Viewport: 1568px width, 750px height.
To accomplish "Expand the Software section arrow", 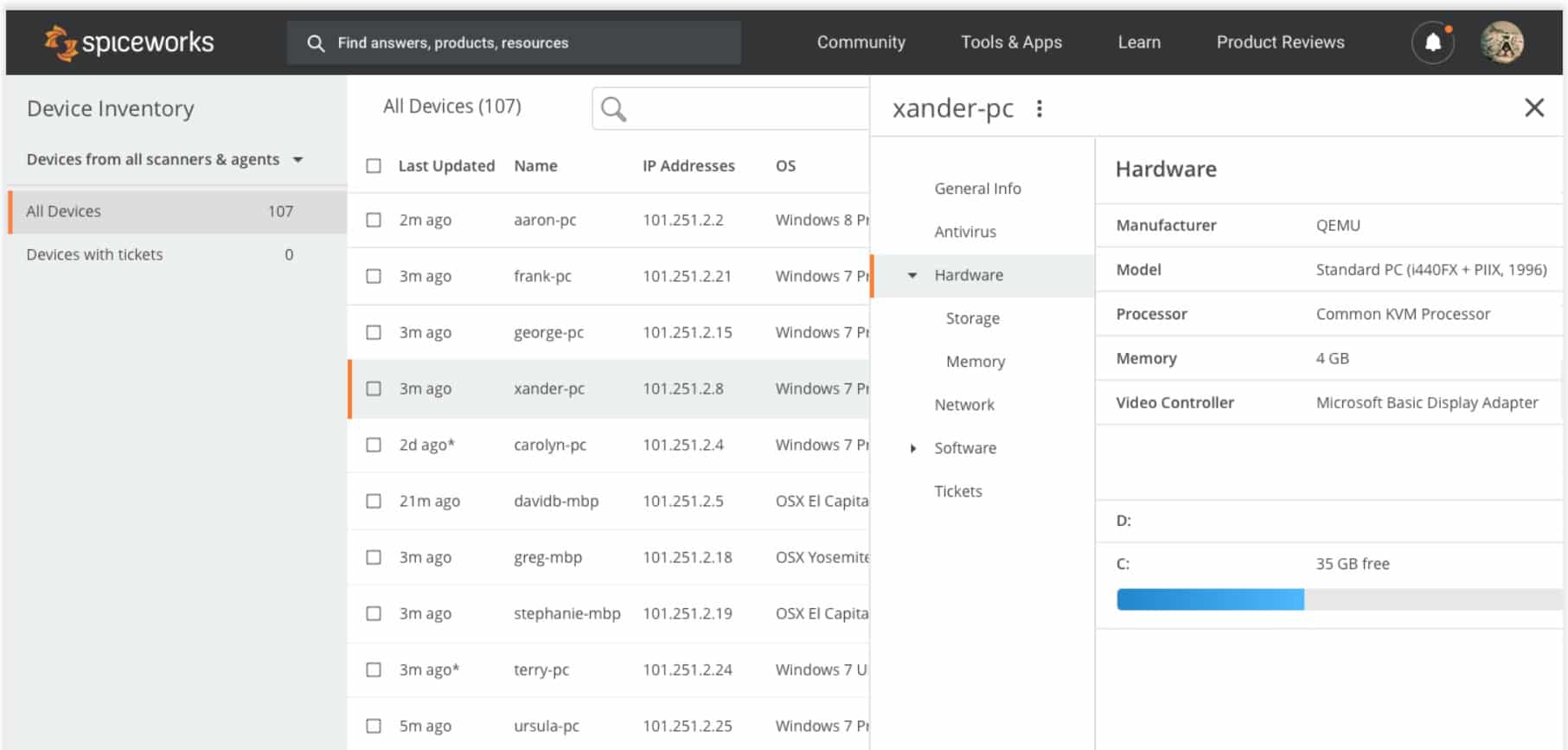I will 912,448.
